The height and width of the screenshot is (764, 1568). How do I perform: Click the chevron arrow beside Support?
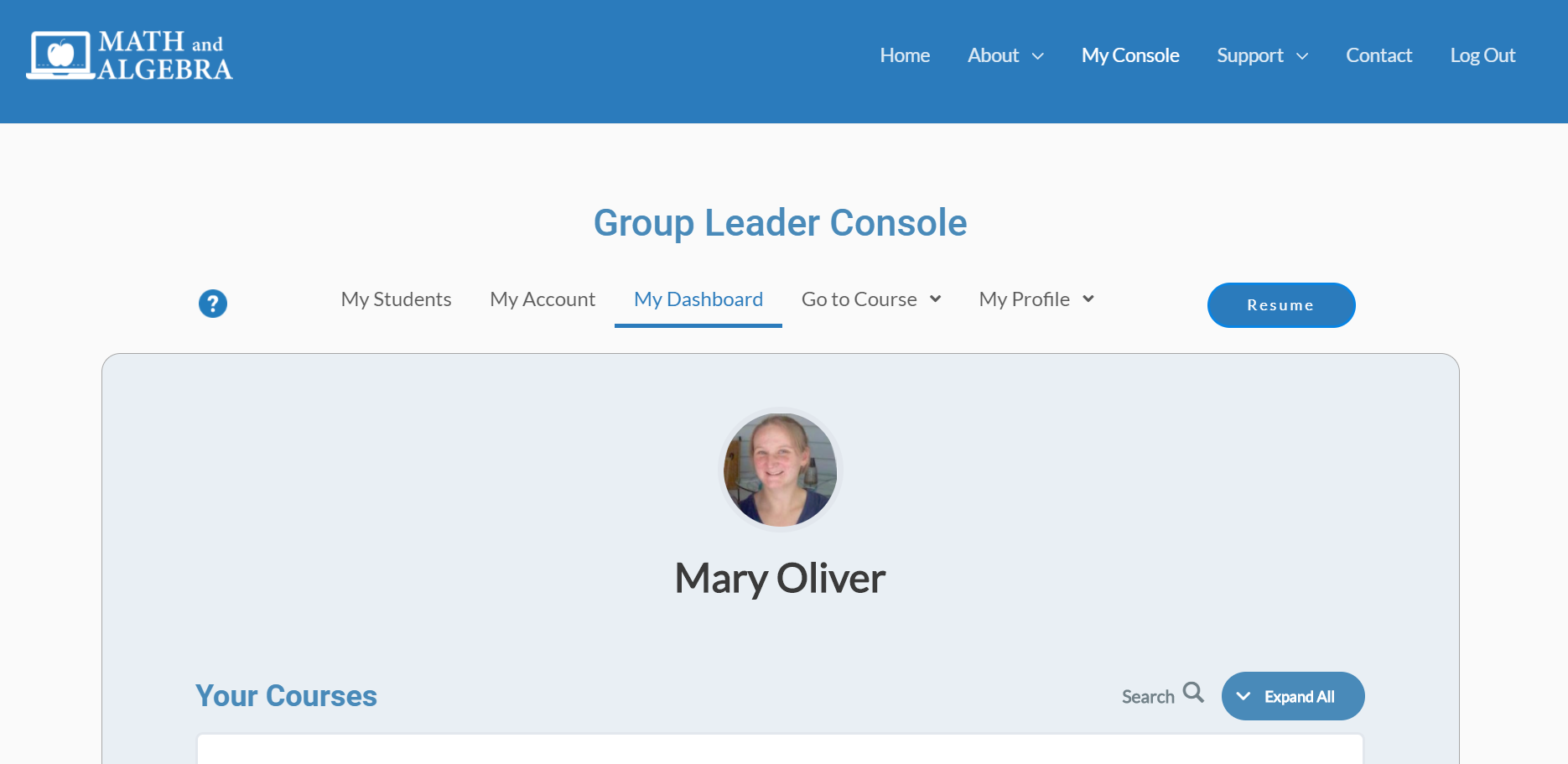click(x=1302, y=56)
